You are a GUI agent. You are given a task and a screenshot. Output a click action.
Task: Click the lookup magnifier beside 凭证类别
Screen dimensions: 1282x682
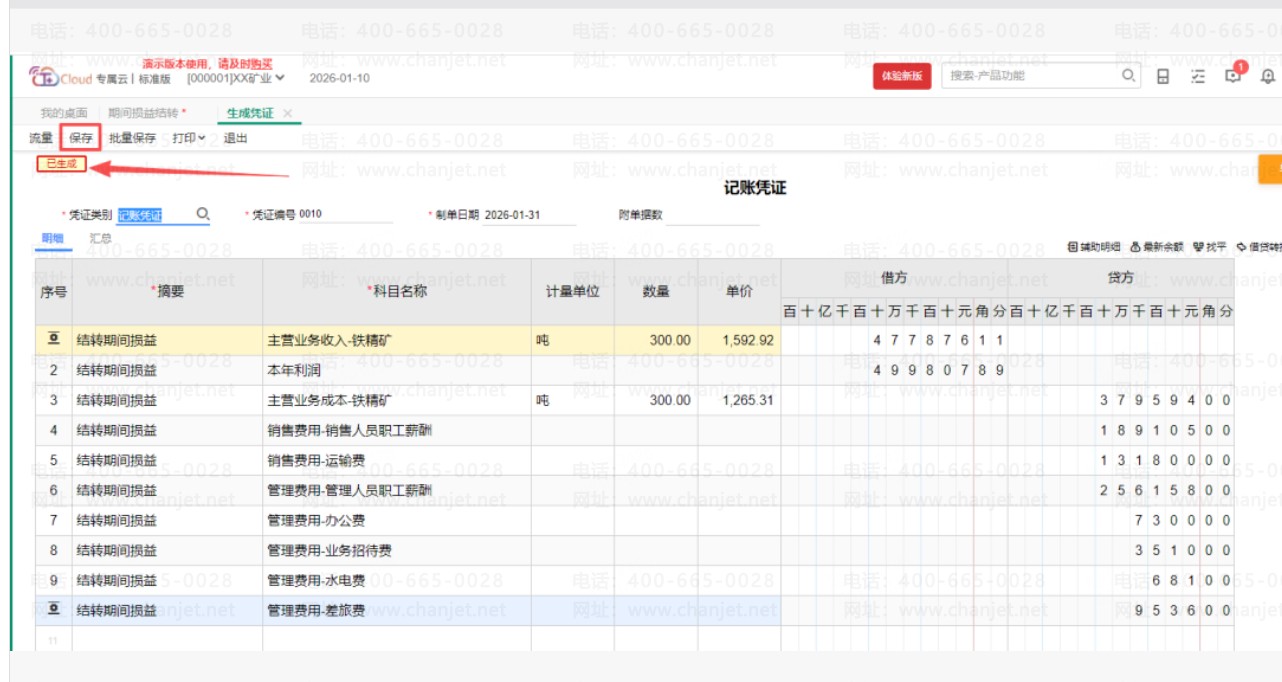pyautogui.click(x=202, y=214)
